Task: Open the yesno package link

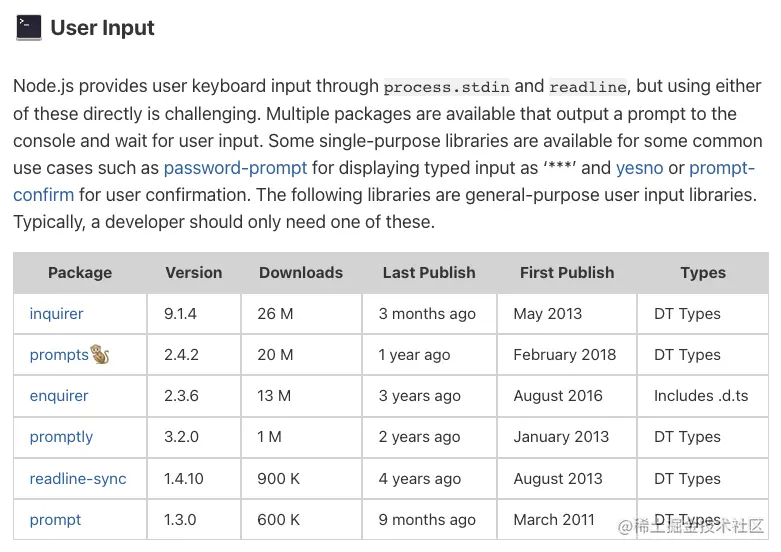Action: pos(639,168)
